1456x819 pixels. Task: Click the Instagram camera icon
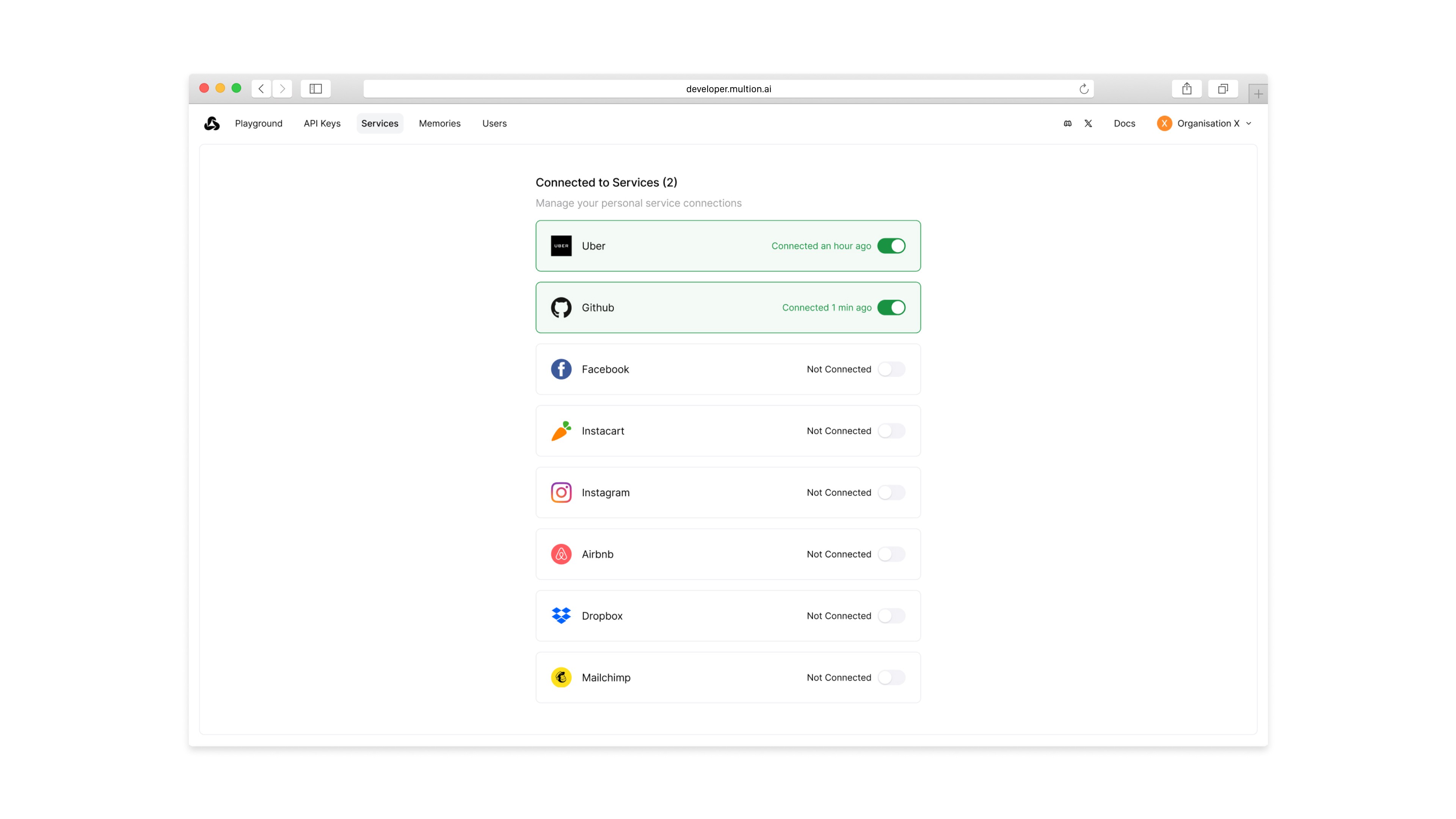tap(561, 492)
